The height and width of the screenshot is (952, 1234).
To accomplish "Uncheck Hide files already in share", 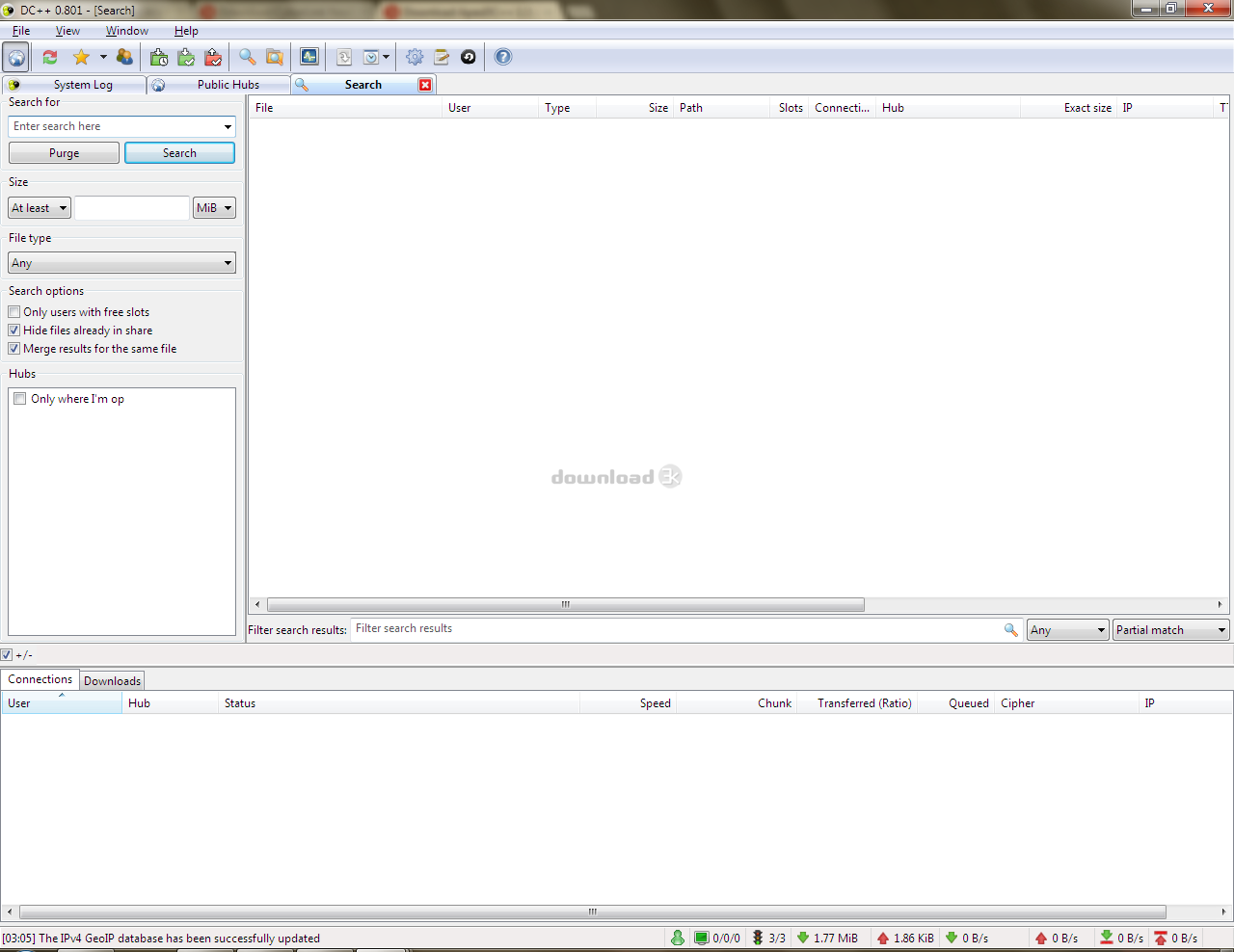I will 14,331.
